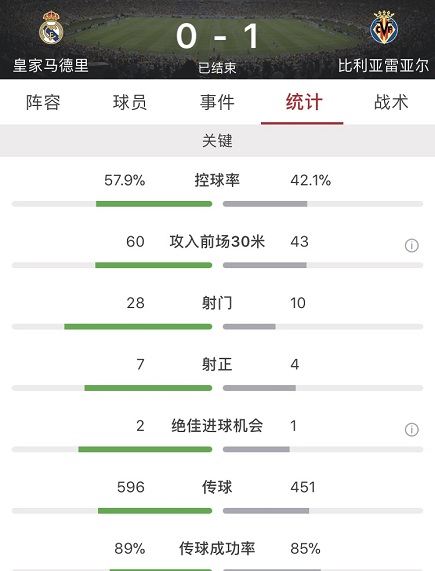Switch to the 阵容 tab

[x=43, y=102]
